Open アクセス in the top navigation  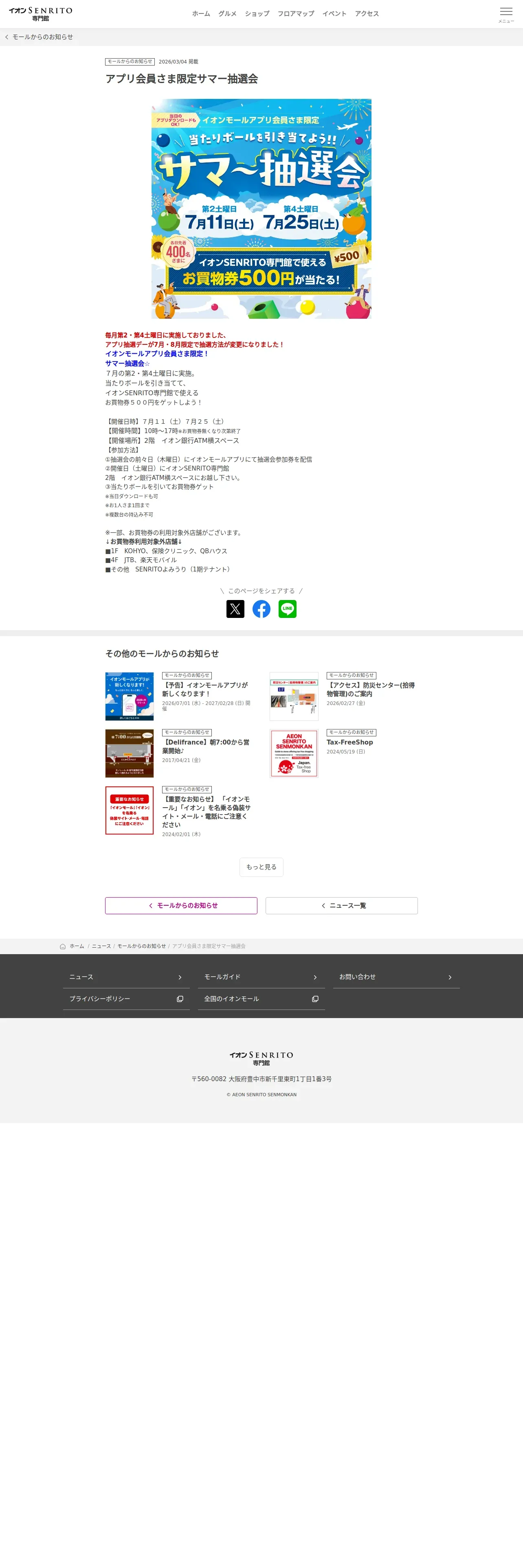coord(367,14)
